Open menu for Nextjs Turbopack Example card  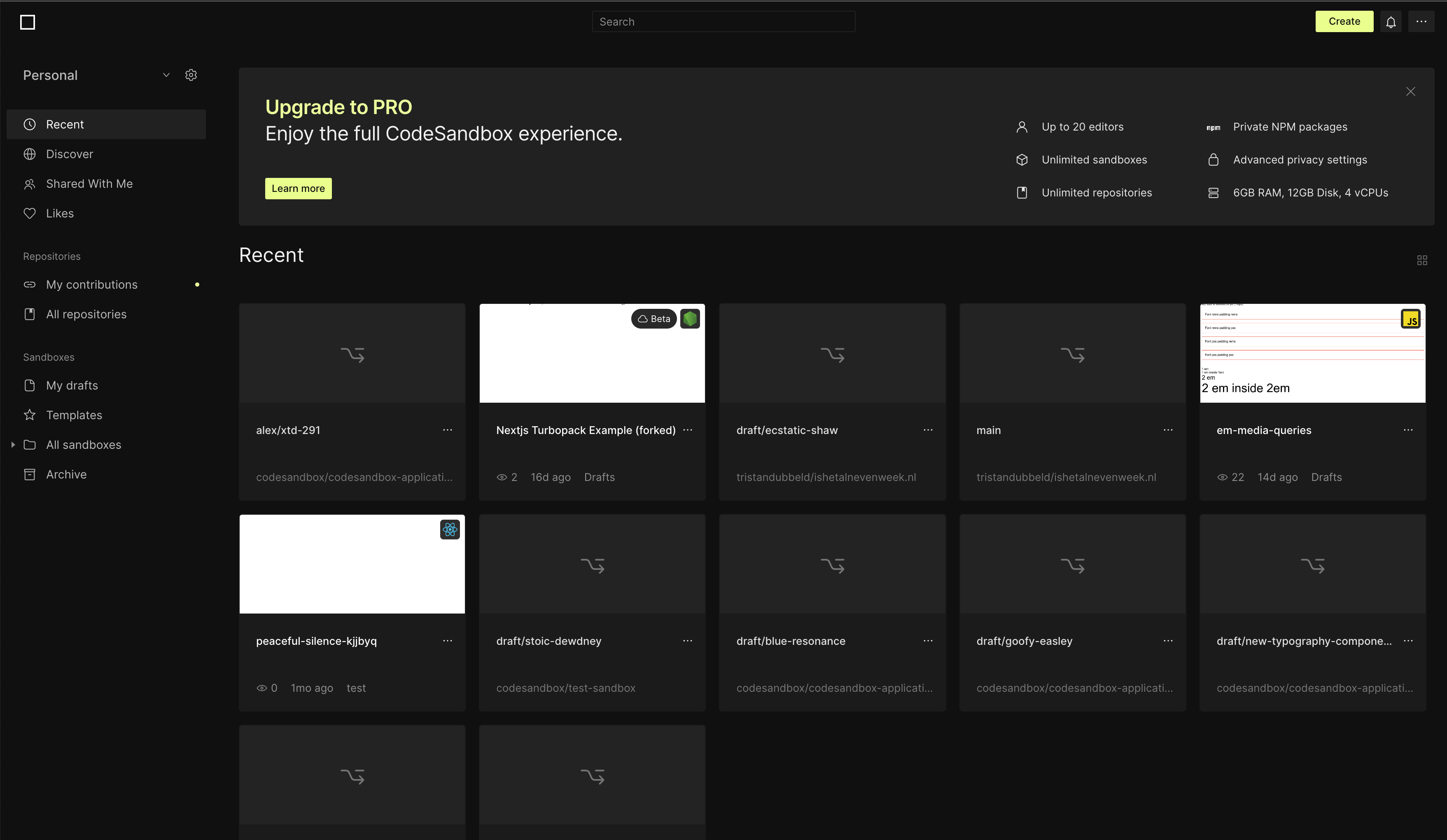tap(688, 430)
